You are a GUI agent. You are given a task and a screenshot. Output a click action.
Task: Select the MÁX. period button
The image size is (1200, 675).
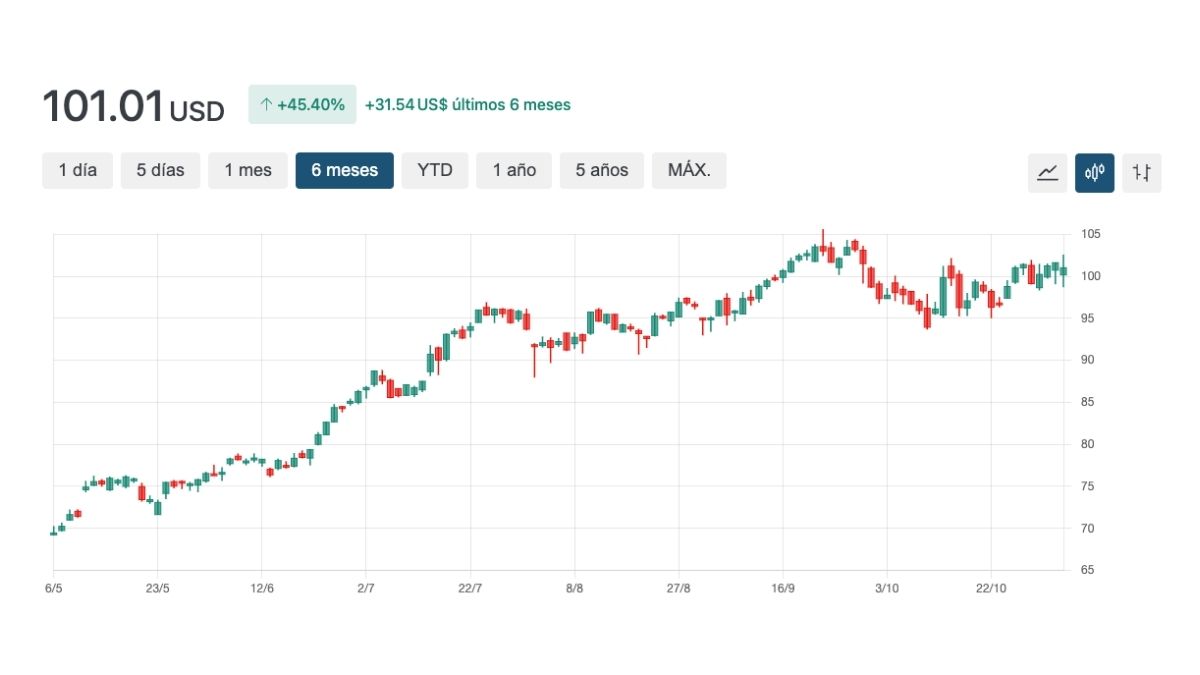pos(689,170)
